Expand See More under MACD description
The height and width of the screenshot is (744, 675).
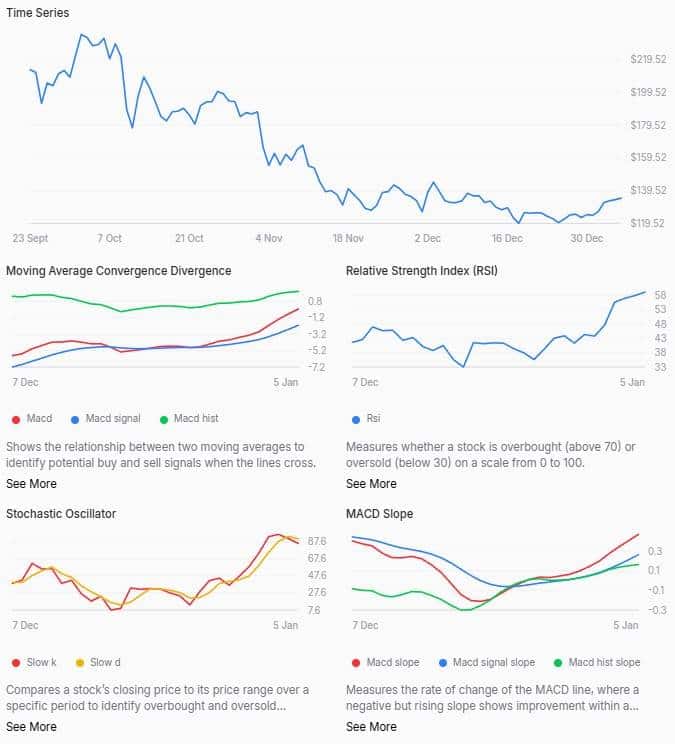31,484
